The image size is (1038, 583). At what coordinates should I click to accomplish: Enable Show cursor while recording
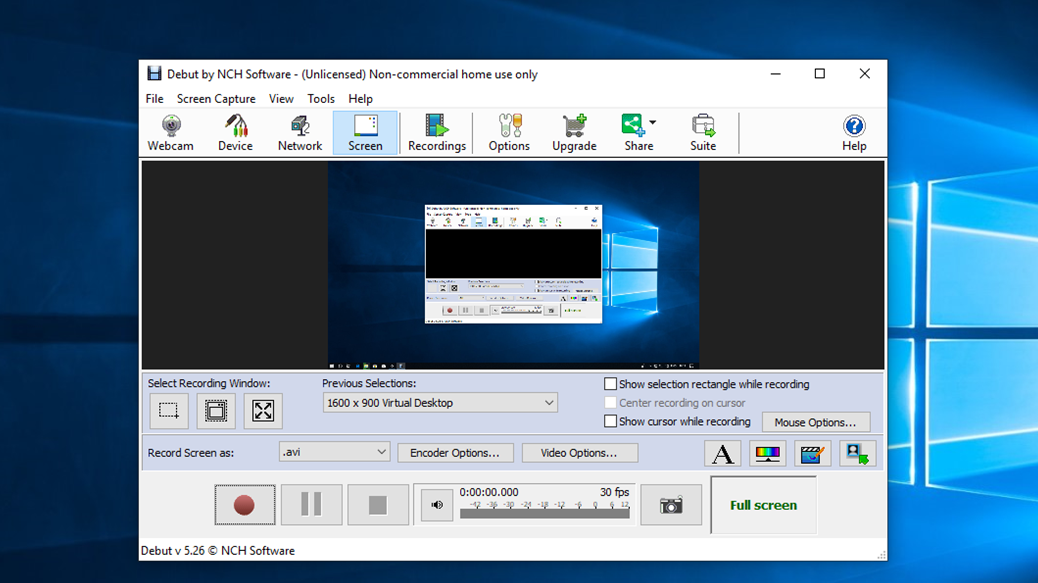[x=610, y=421]
